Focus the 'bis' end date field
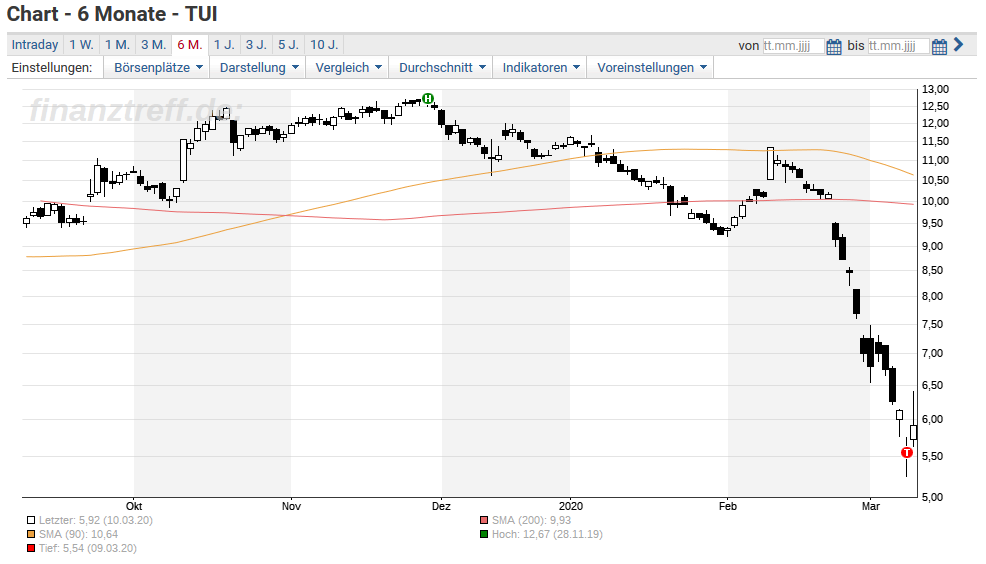Image resolution: width=986 pixels, height=564 pixels. (x=899, y=46)
